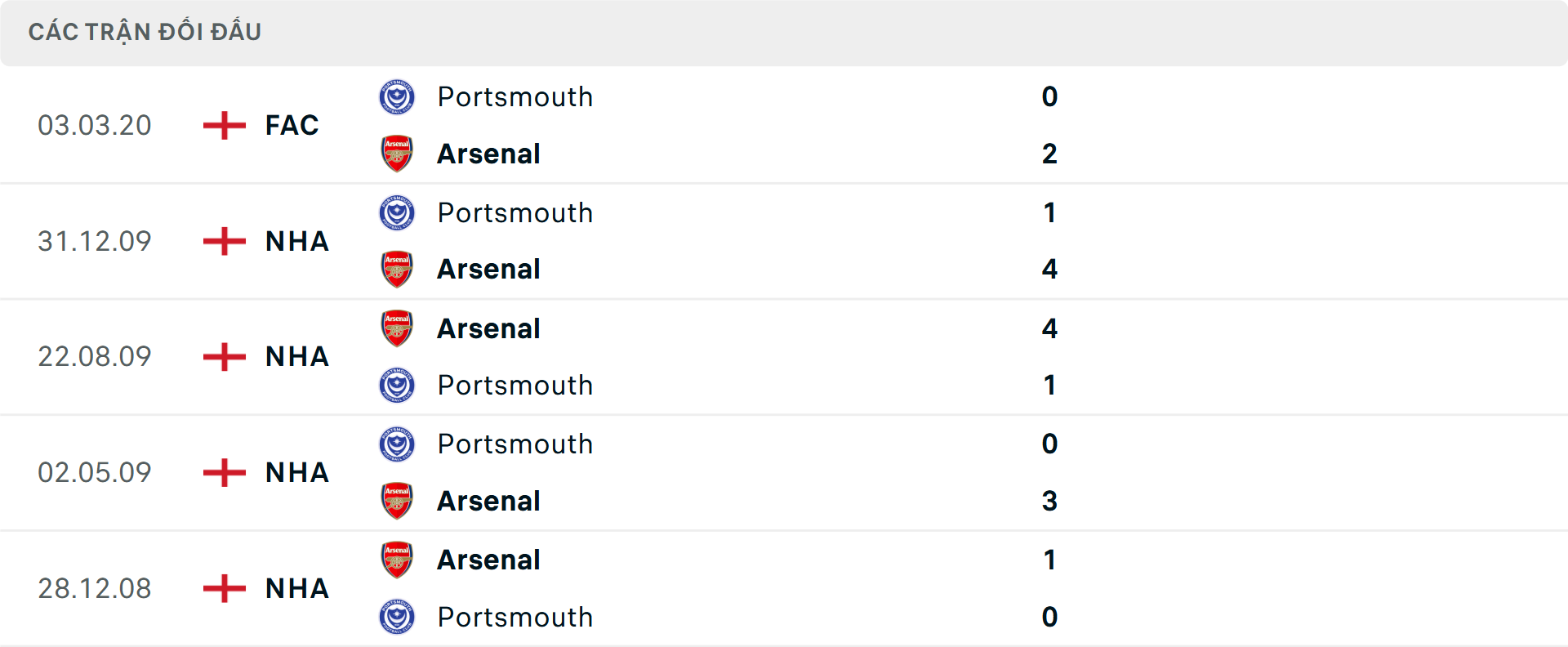Click the date 03.03.20
Screen dimensions: 1568x647
94,125
